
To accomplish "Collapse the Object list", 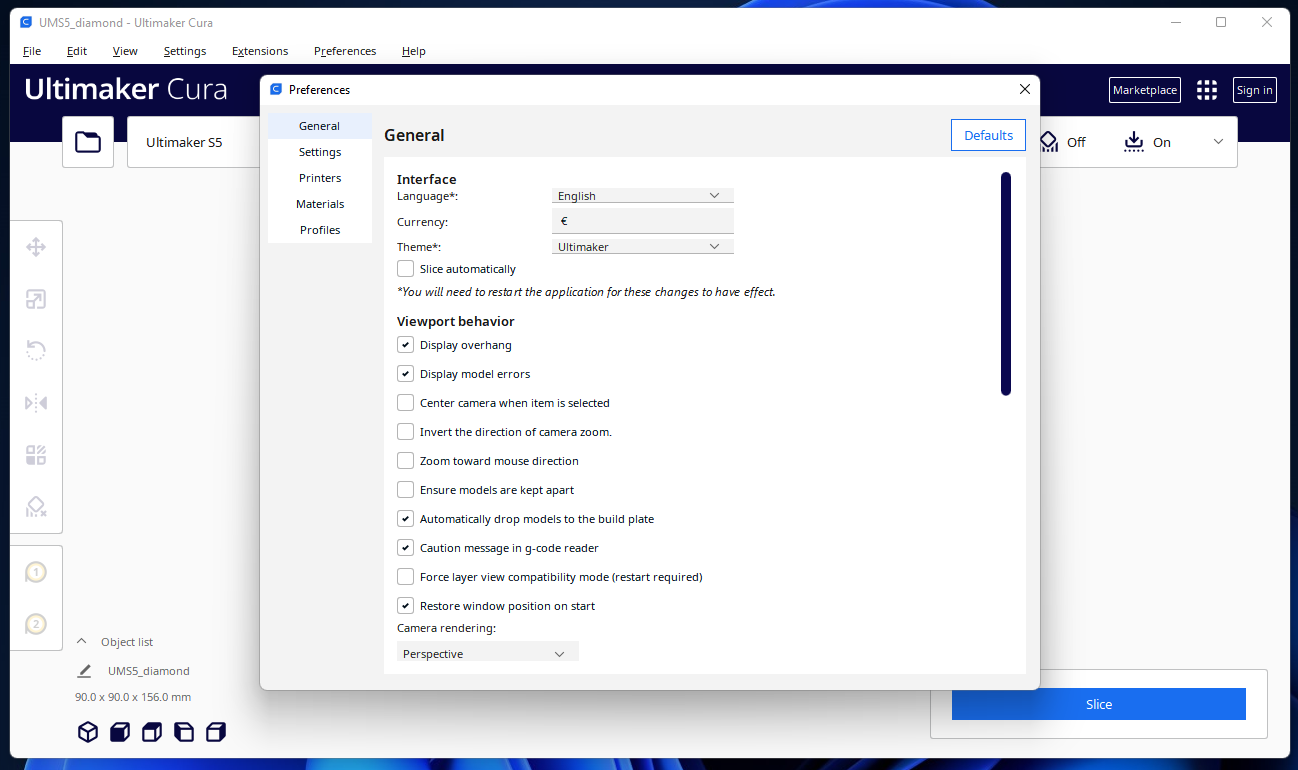I will pyautogui.click(x=82, y=642).
